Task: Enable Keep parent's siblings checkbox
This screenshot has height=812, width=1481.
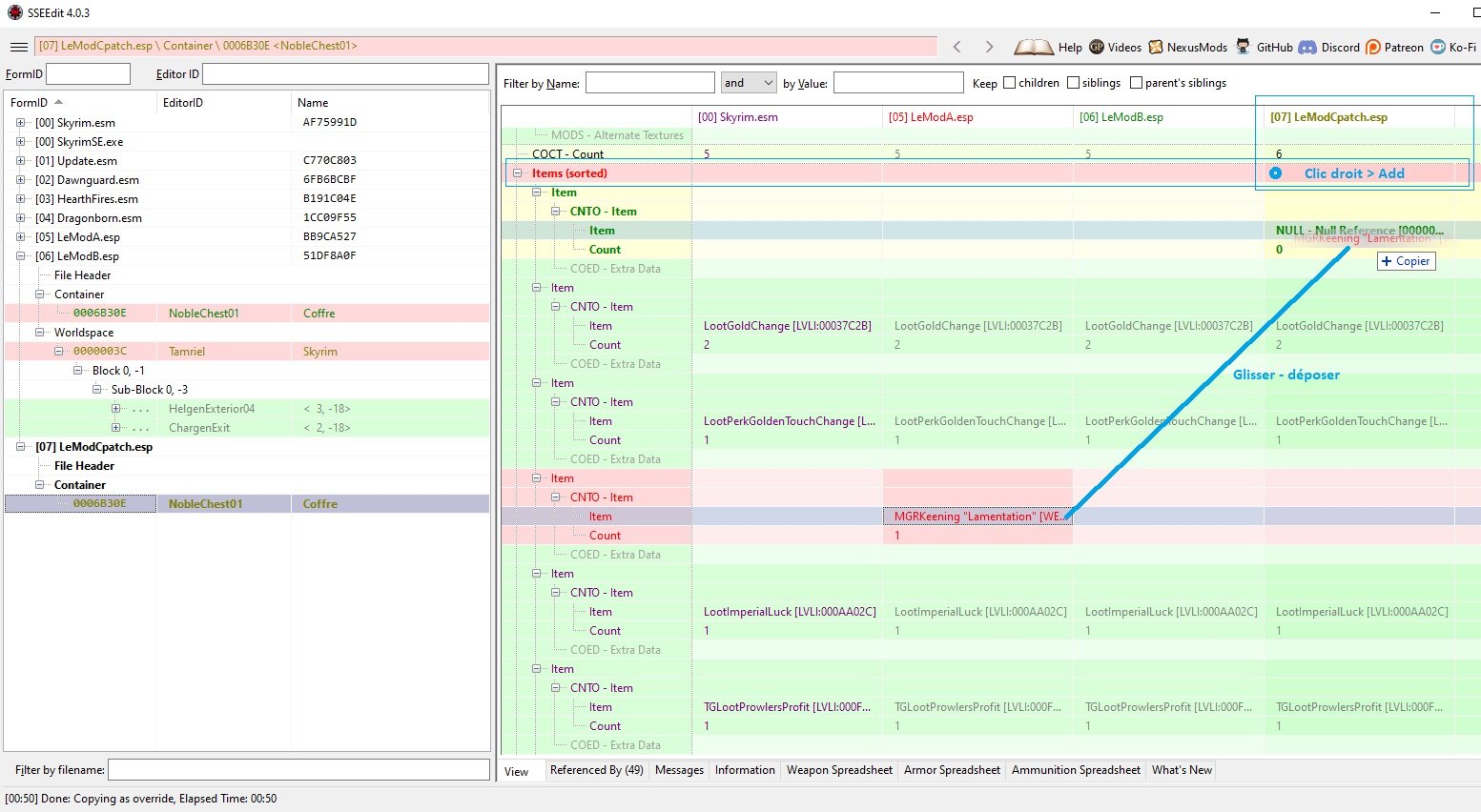Action: [x=1136, y=83]
